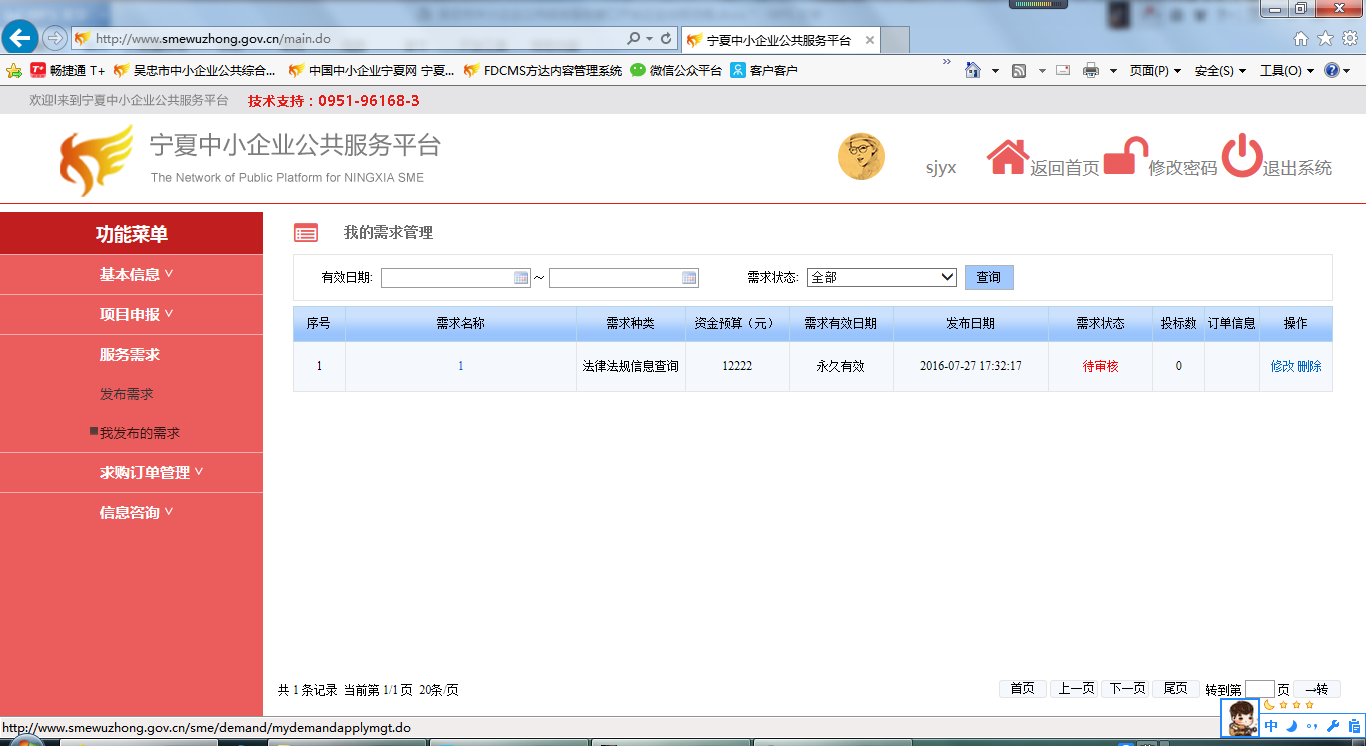
Task: Click the browser back arrow button
Action: tap(19, 38)
